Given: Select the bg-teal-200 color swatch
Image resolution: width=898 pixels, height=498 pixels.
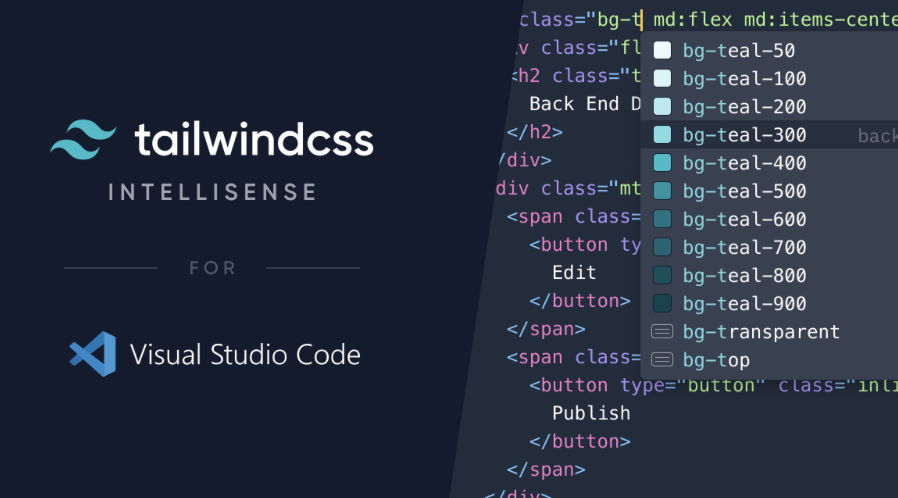Looking at the screenshot, I should coord(662,106).
